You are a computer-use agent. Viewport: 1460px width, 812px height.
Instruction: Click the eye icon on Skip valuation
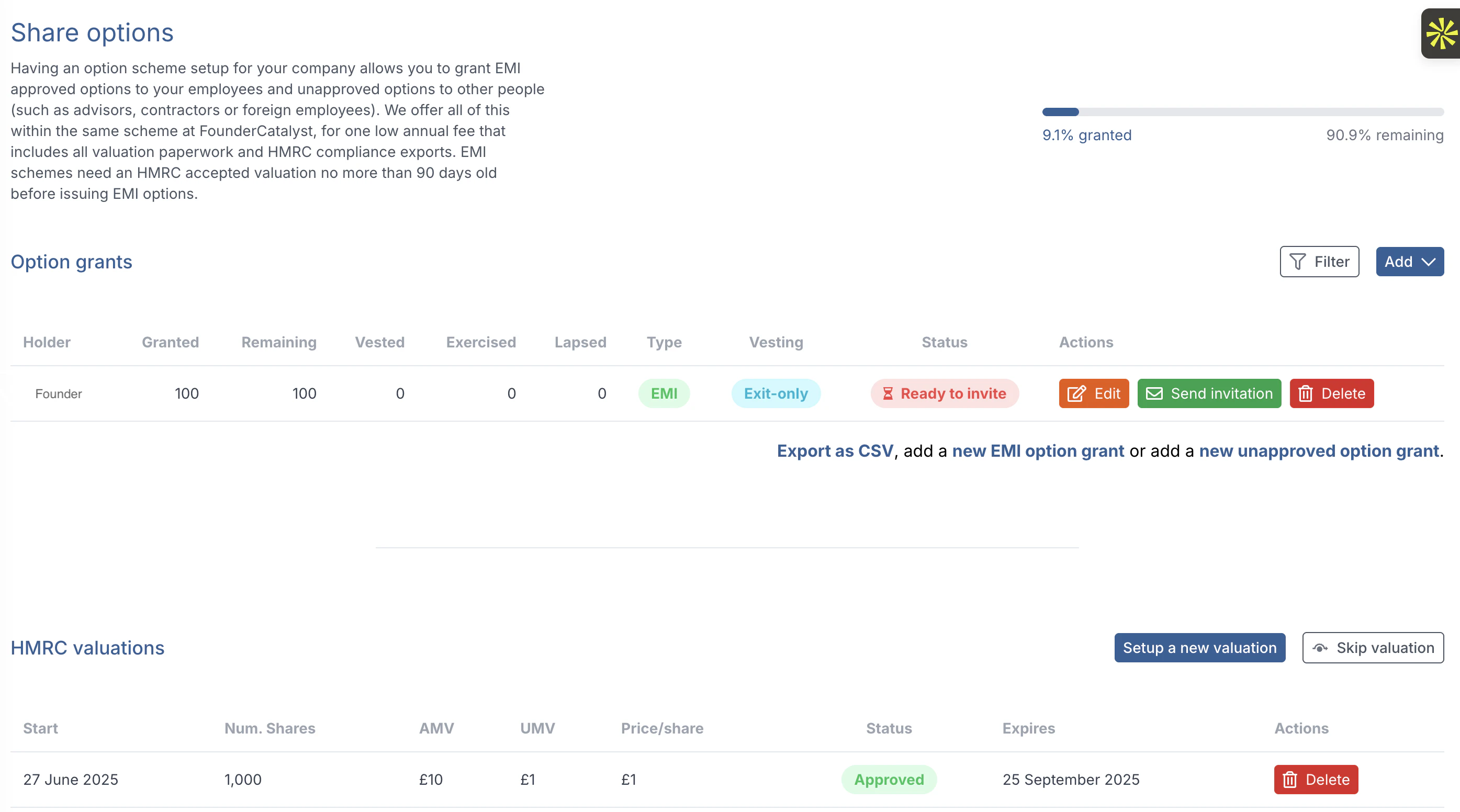tap(1321, 648)
